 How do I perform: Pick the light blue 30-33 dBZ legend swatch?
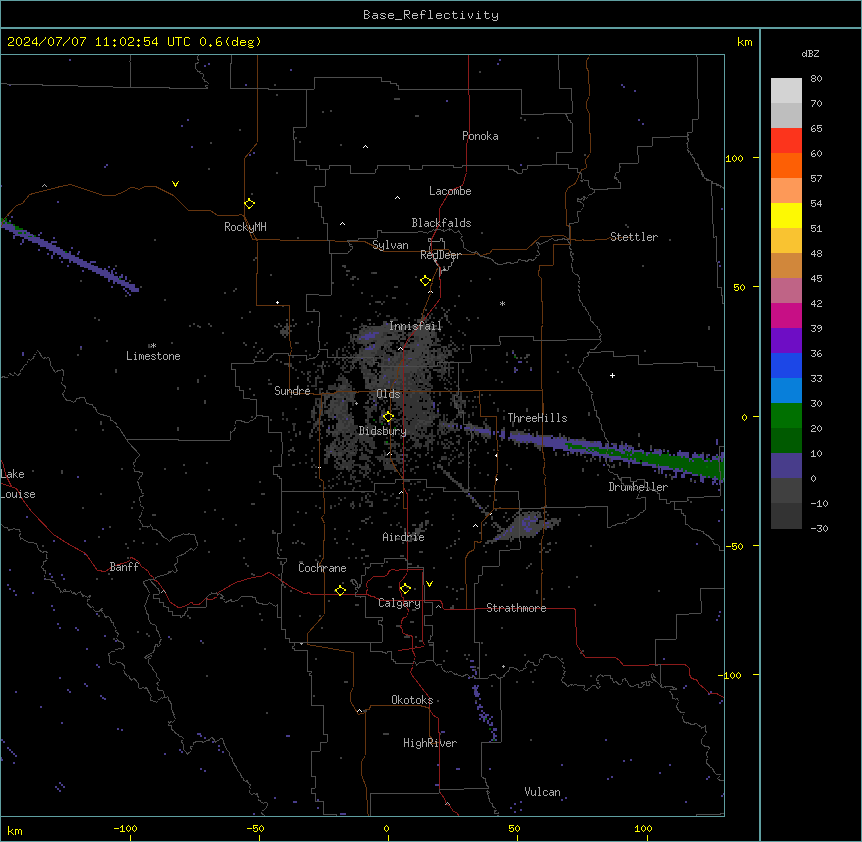(x=786, y=390)
